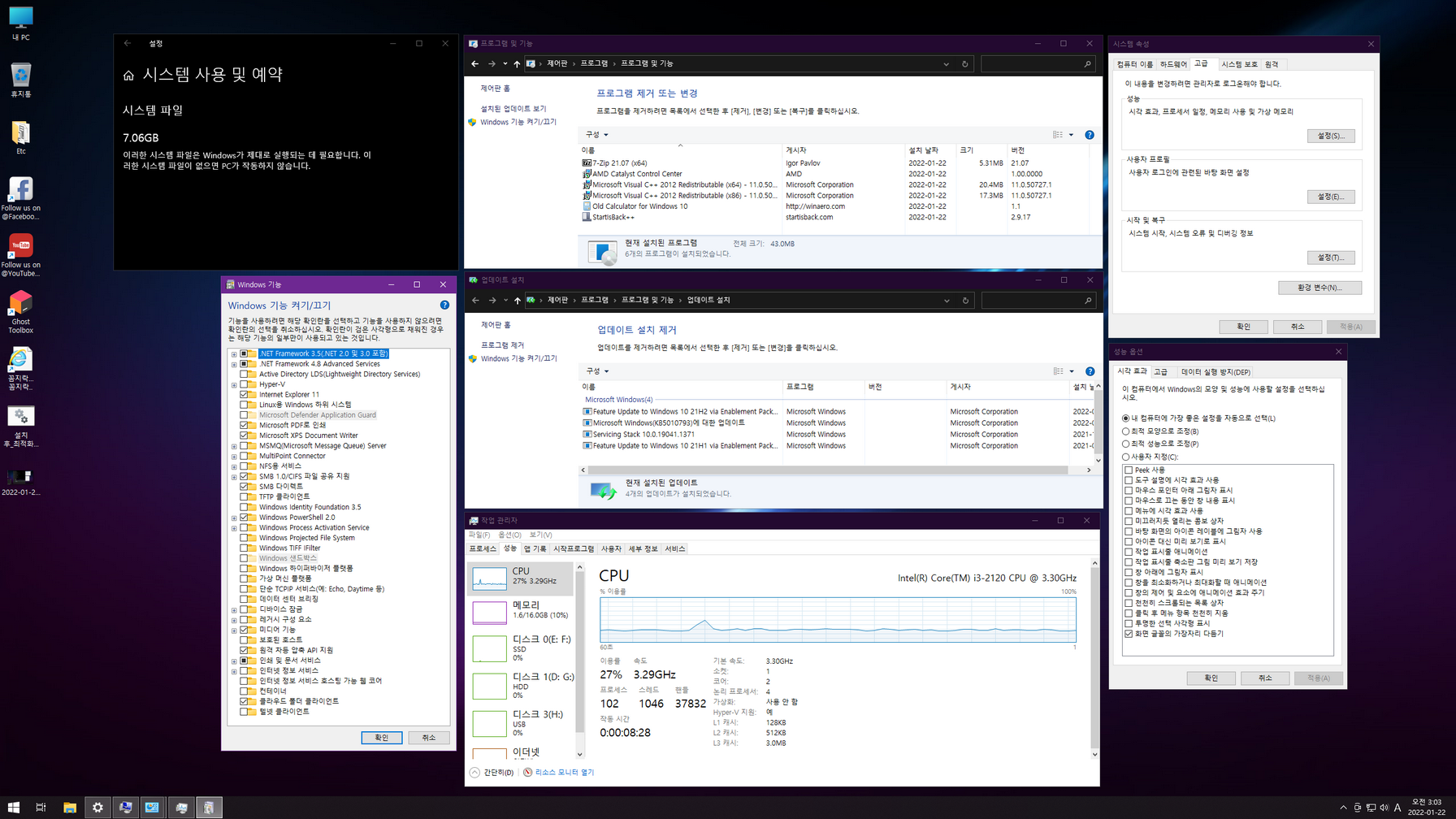Toggle SMB Direct checkbox in Windows Features
The height and width of the screenshot is (819, 1456).
244,487
